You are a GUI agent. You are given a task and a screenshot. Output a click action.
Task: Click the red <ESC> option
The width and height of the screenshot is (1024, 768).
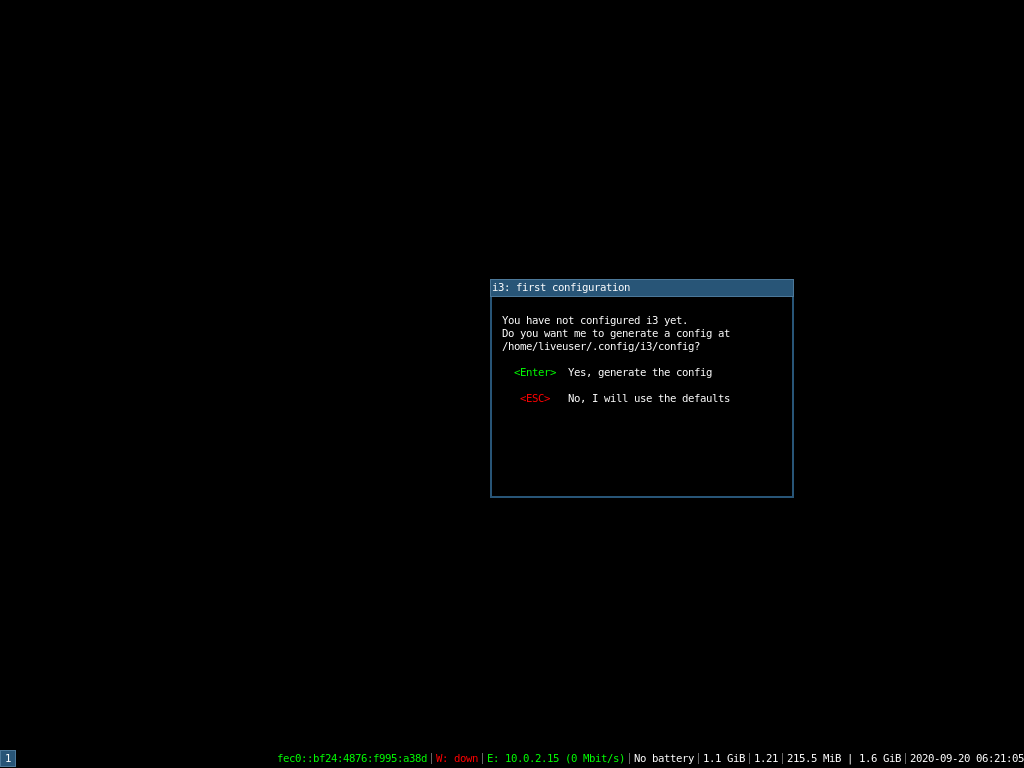(535, 398)
